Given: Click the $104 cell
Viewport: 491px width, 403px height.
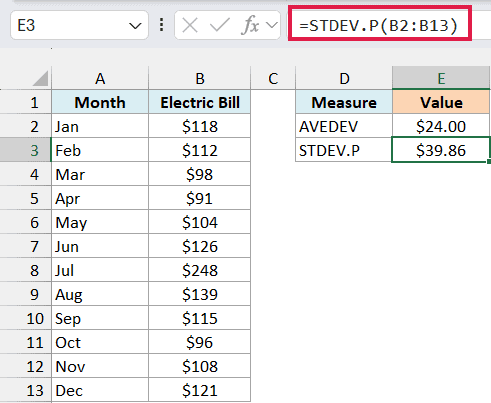Looking at the screenshot, I should [199, 222].
